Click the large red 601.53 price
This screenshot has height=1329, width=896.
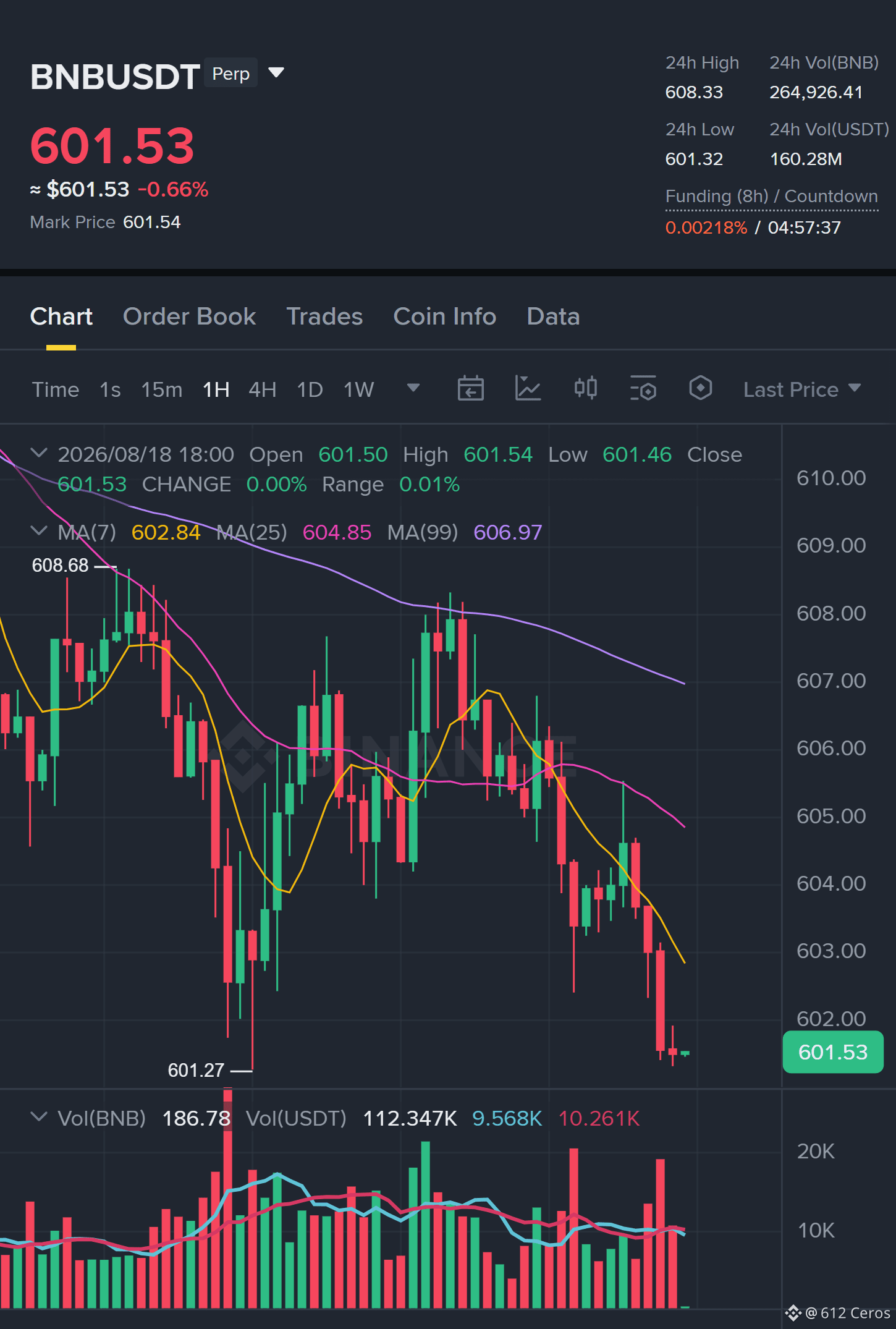(x=112, y=146)
